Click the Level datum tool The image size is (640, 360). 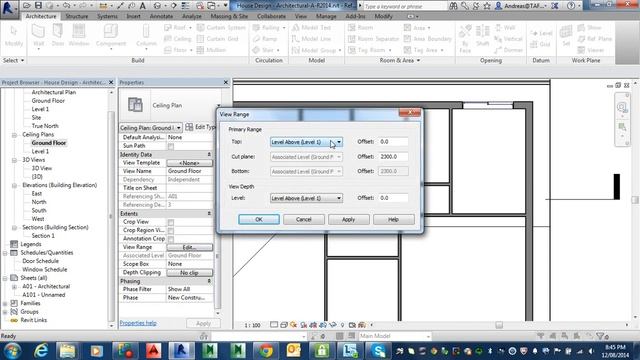click(541, 33)
